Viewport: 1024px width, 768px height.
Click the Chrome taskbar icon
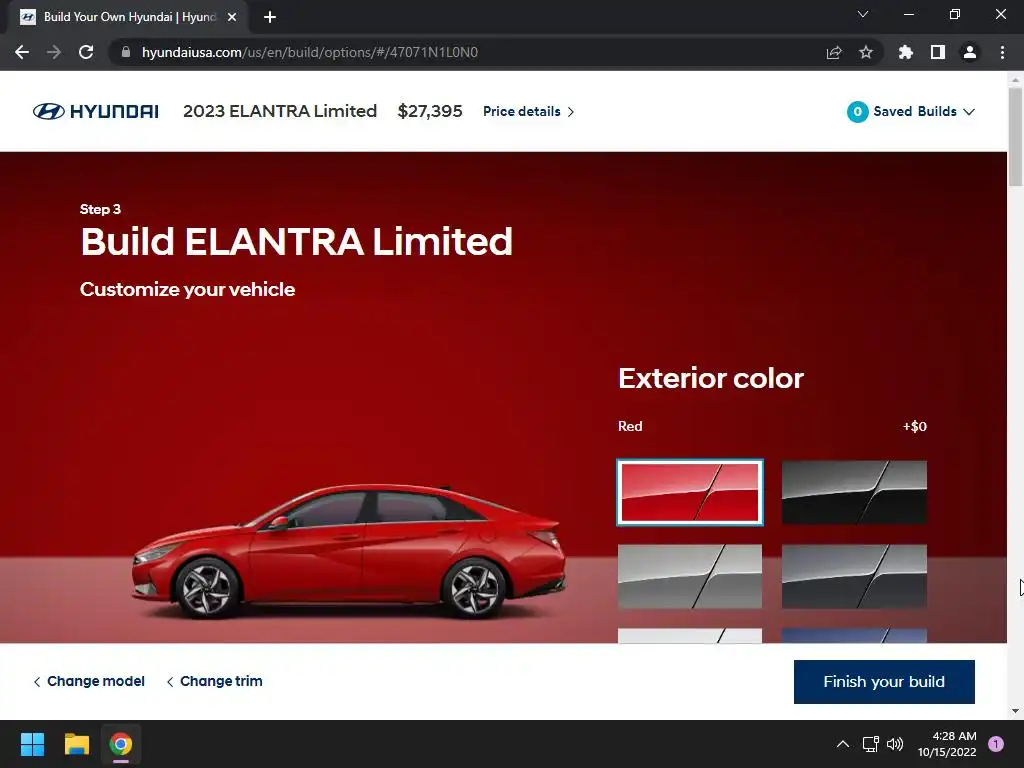tap(121, 744)
